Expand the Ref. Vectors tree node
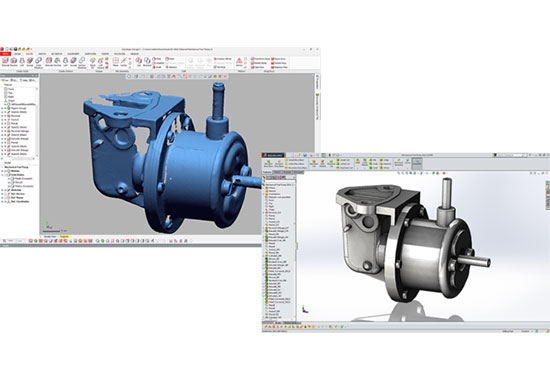 [x=2, y=194]
